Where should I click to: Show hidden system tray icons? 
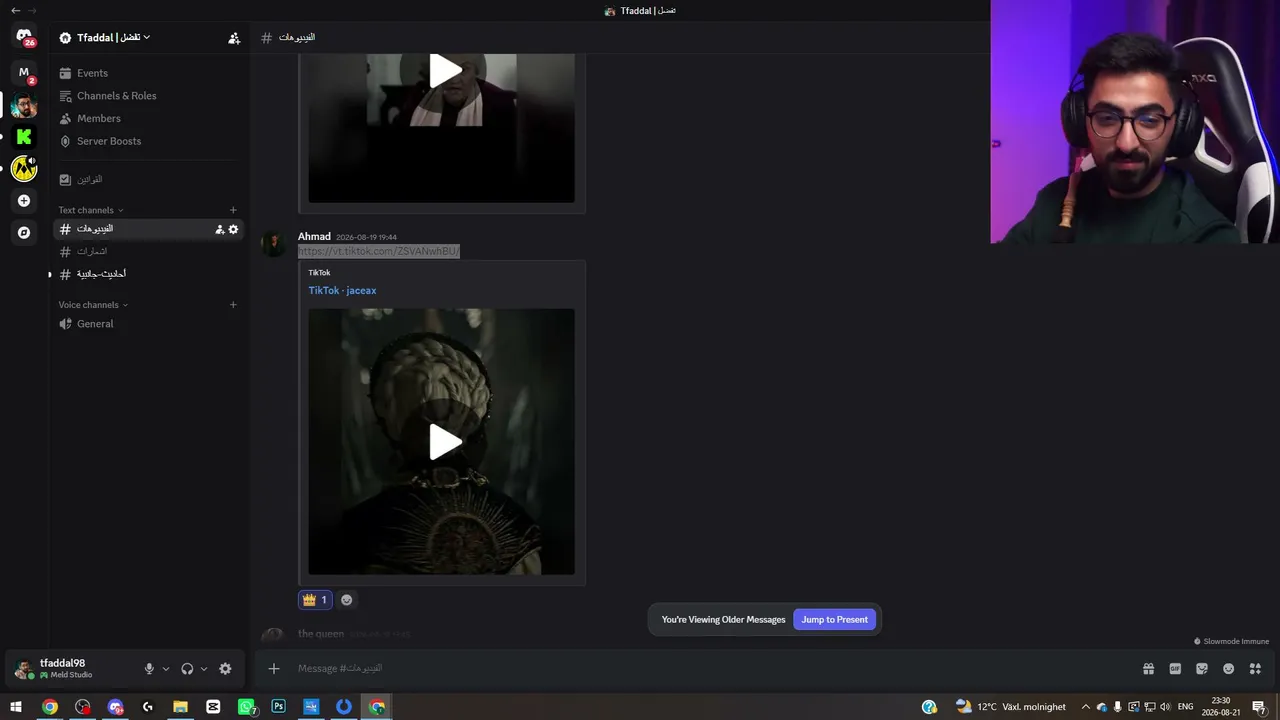click(1086, 707)
